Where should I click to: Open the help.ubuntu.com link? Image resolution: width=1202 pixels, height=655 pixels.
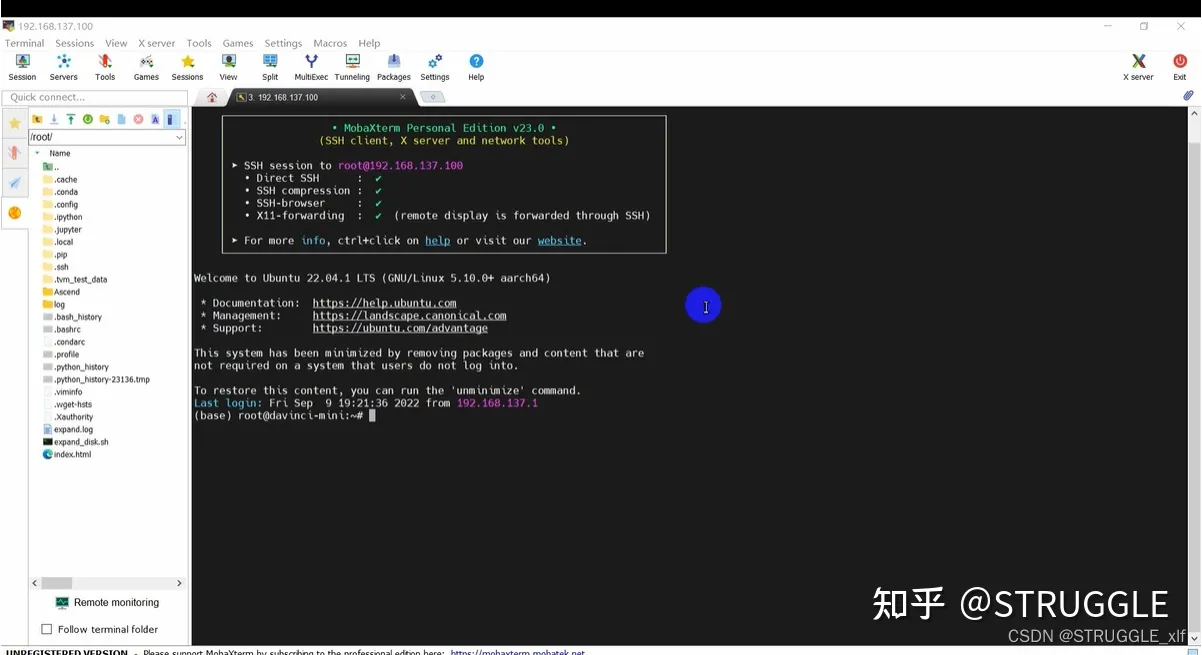point(384,303)
